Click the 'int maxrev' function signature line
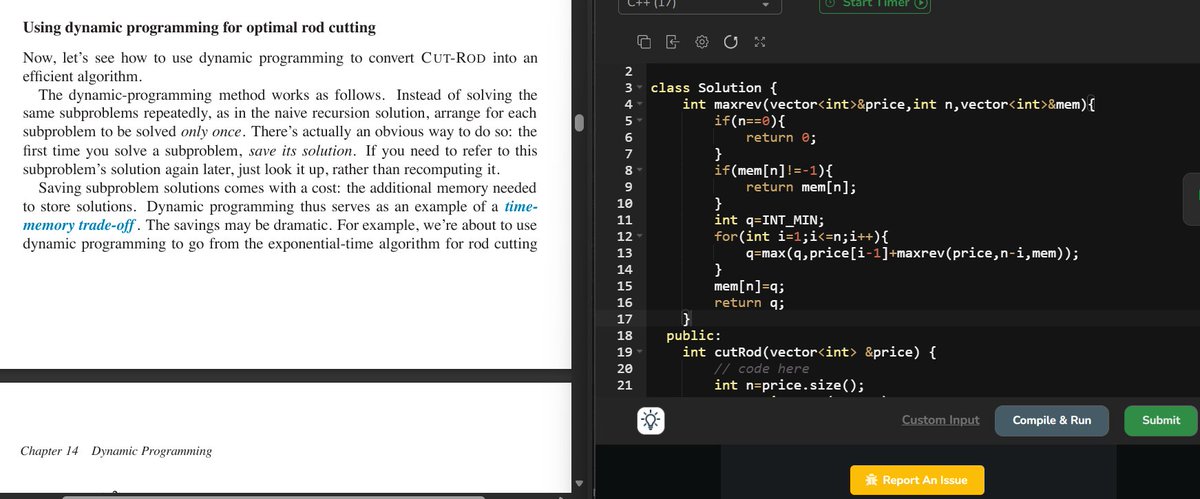Screen dimensions: 1200x499 point(889,104)
